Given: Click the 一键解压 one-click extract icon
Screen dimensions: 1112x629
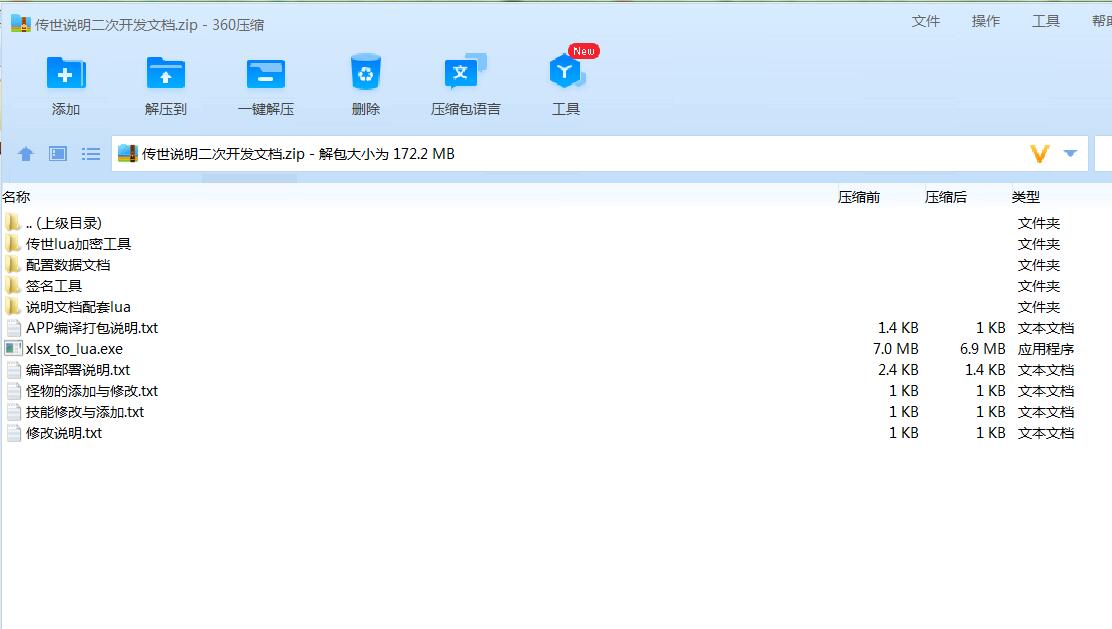Looking at the screenshot, I should click(266, 75).
